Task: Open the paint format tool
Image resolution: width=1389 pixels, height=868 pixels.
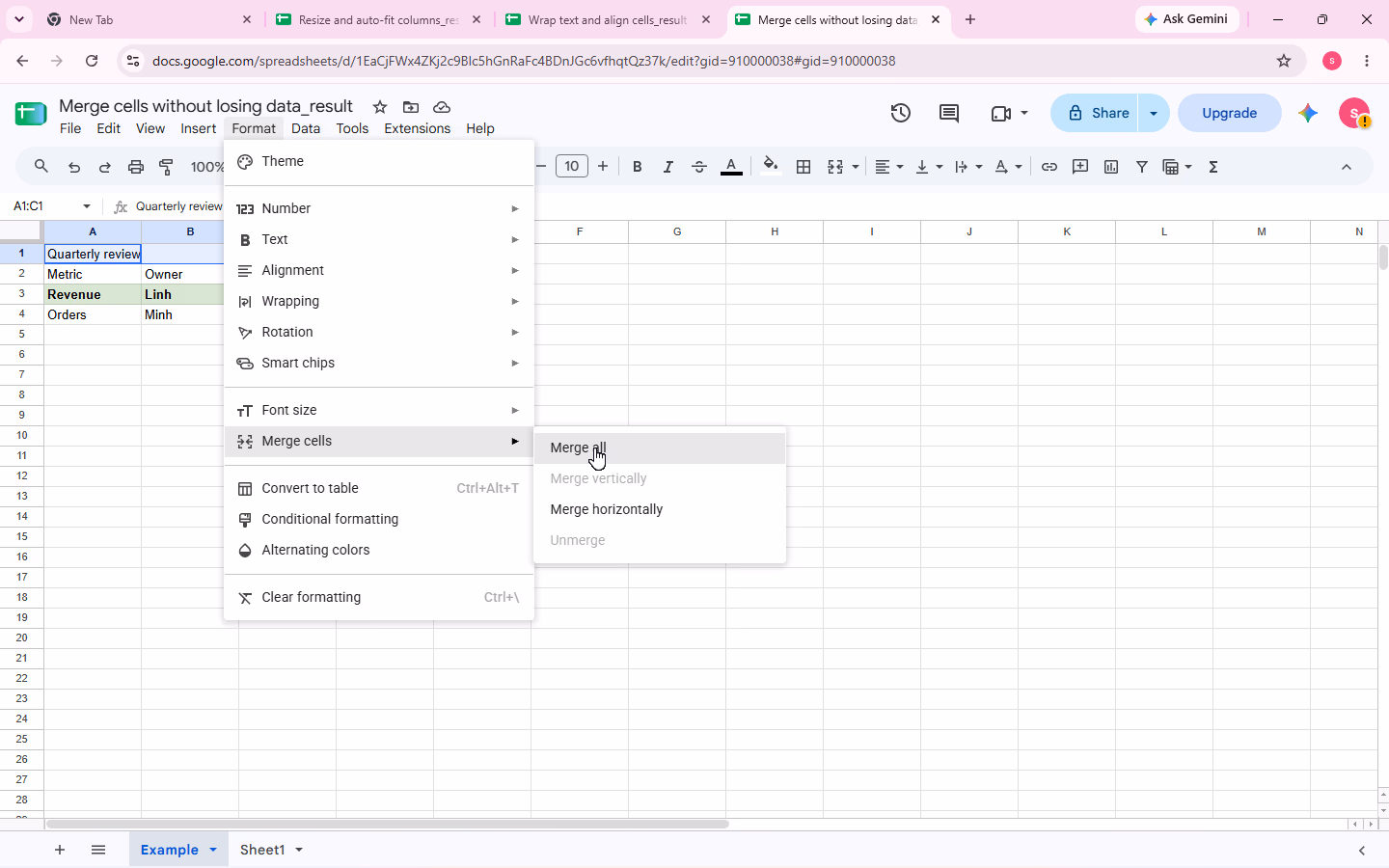Action: (166, 167)
